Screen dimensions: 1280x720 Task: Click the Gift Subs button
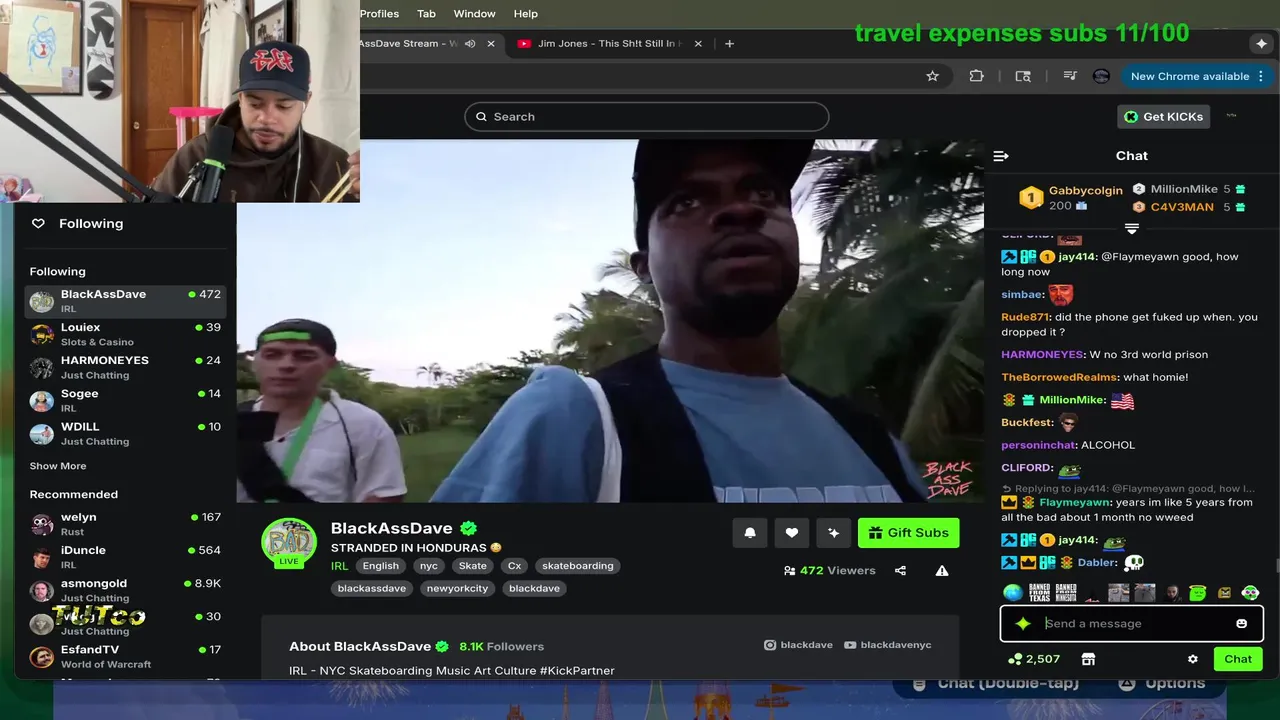908,533
